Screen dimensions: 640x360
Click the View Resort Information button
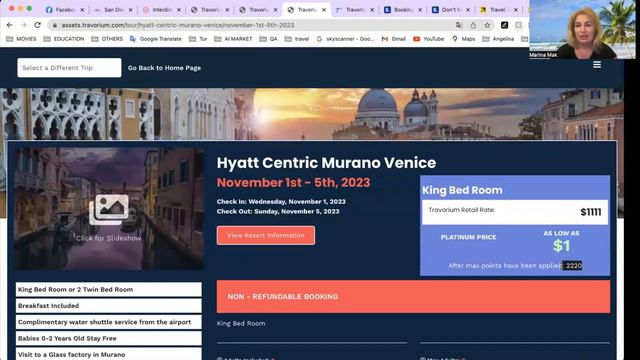click(266, 236)
